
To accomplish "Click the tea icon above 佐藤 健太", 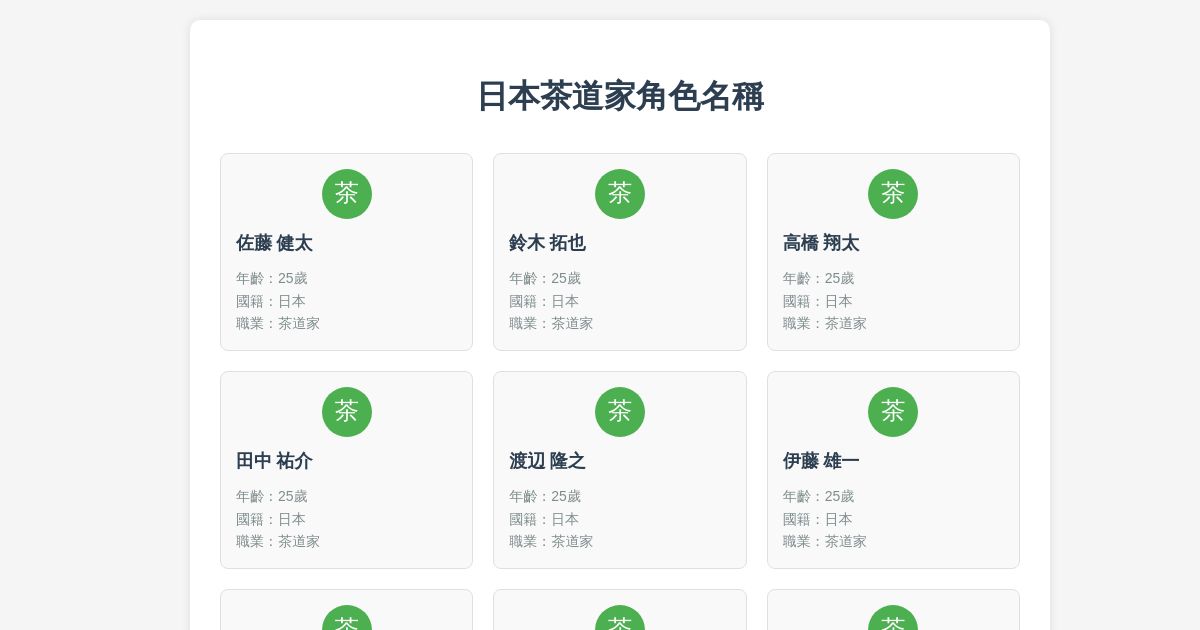I will click(x=346, y=194).
